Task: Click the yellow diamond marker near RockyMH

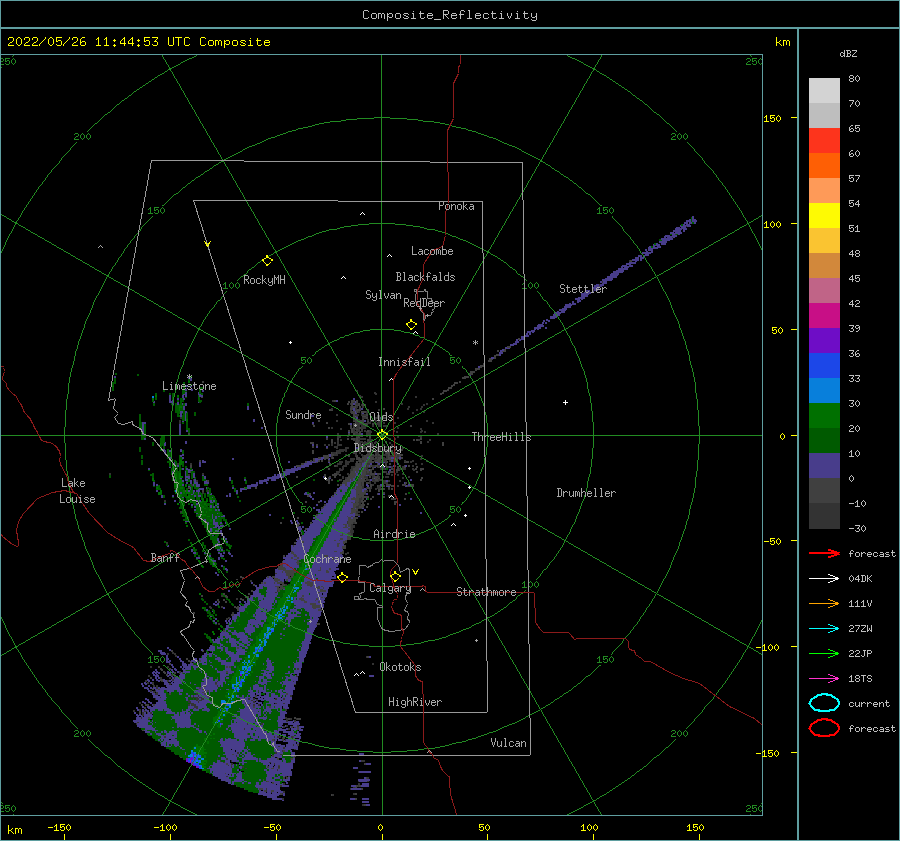Action: (267, 261)
